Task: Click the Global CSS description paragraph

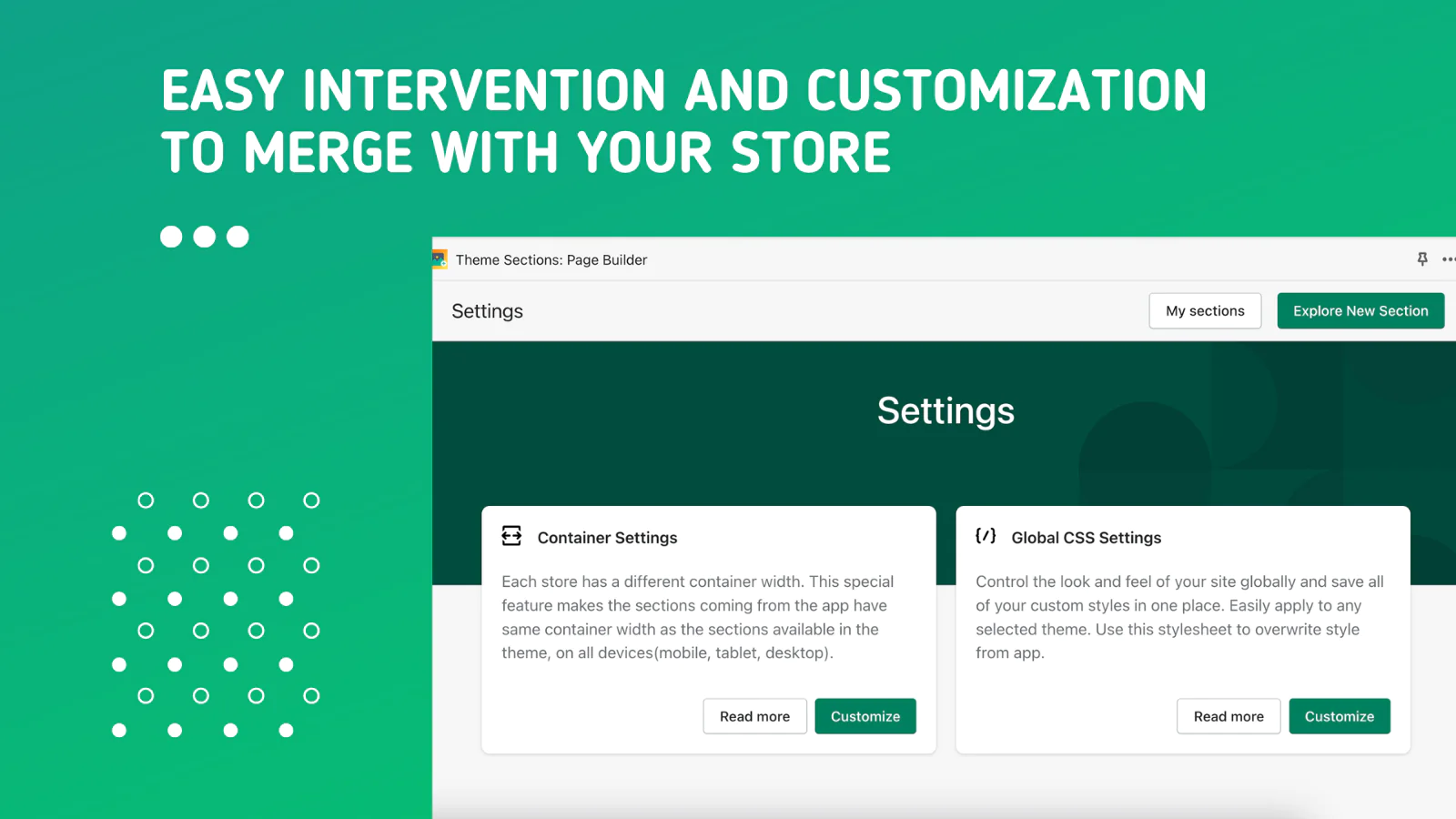Action: (x=1179, y=617)
